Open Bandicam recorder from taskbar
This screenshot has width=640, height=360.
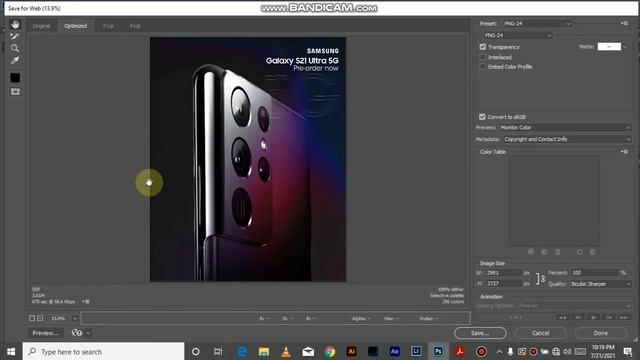482,351
